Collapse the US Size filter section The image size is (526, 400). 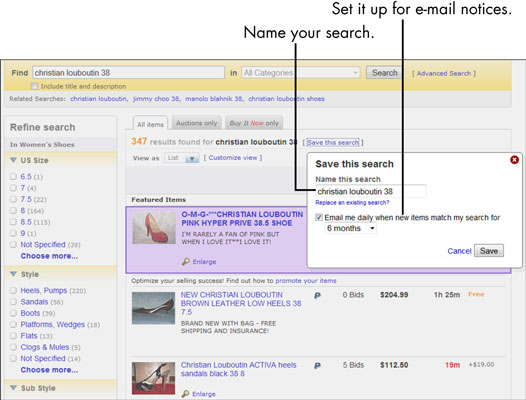[x=13, y=160]
